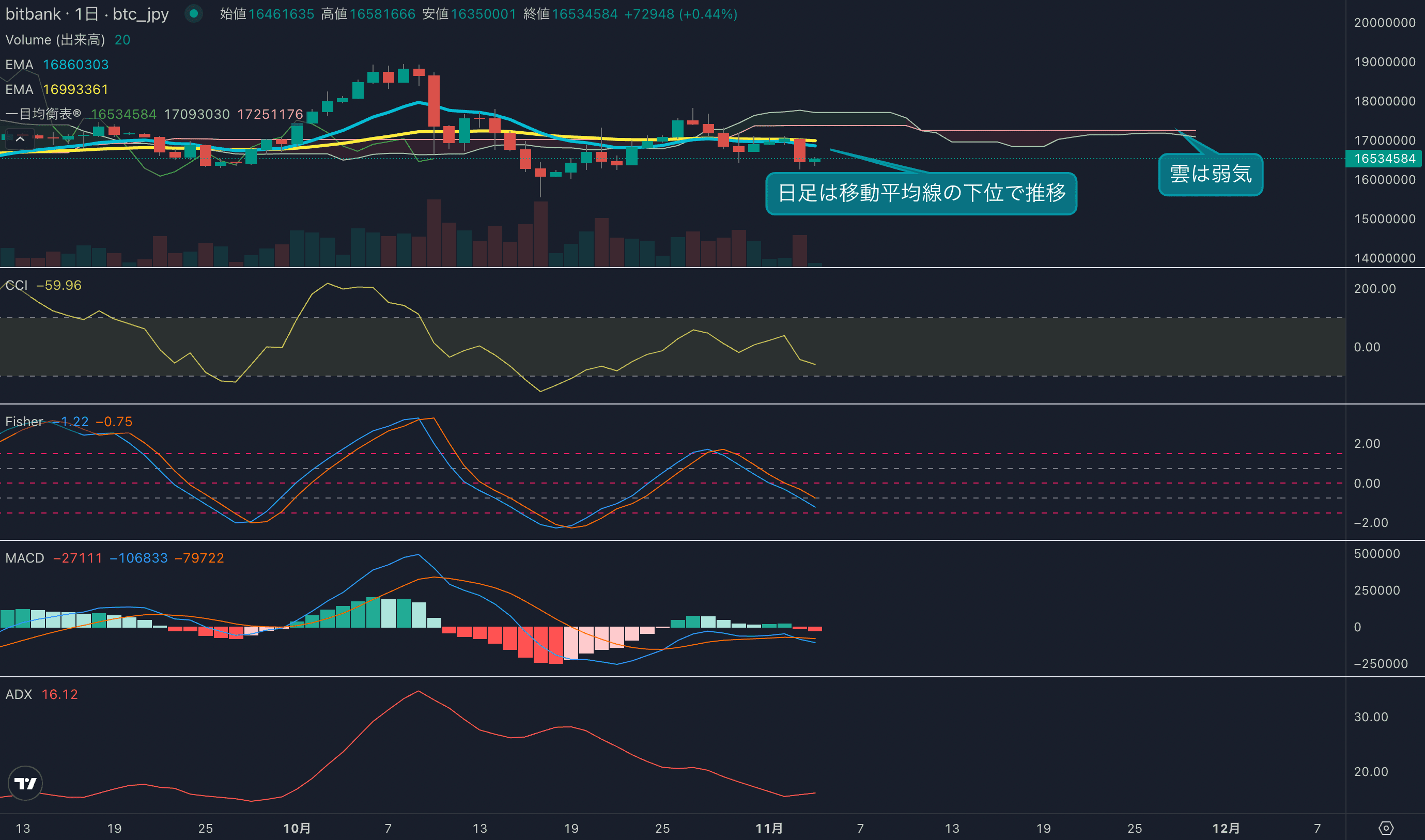Click the CCI indicator label
Image resolution: width=1425 pixels, height=840 pixels.
17,285
